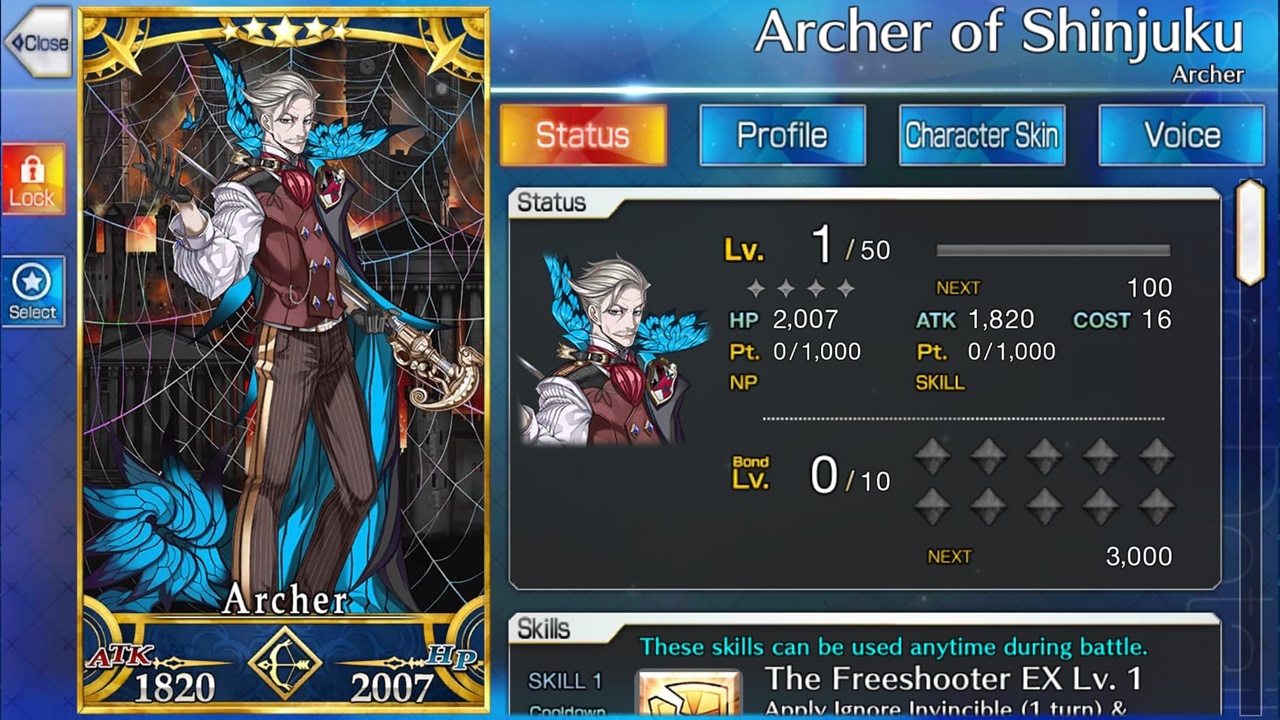Click the servant portrait thumbnail in Status
The height and width of the screenshot is (720, 1280).
[611, 350]
